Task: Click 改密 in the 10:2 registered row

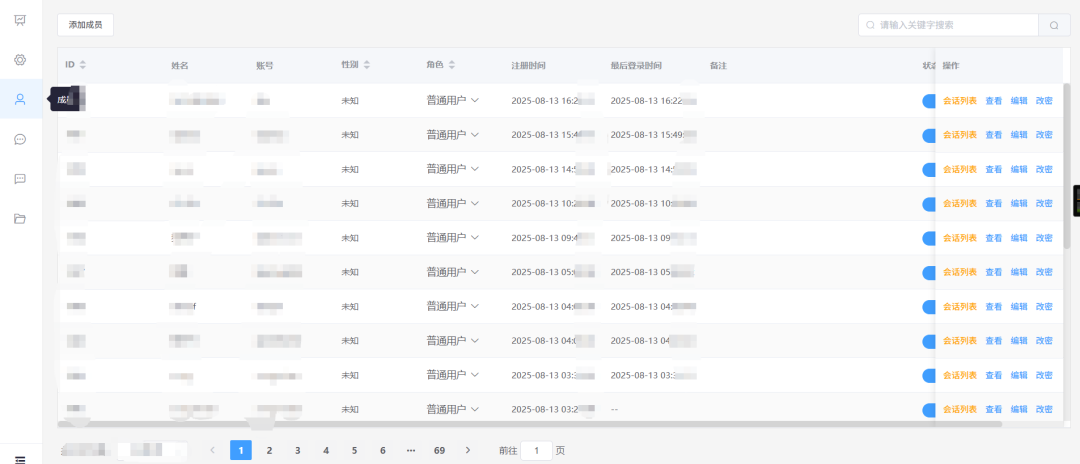Action: click(x=1043, y=203)
